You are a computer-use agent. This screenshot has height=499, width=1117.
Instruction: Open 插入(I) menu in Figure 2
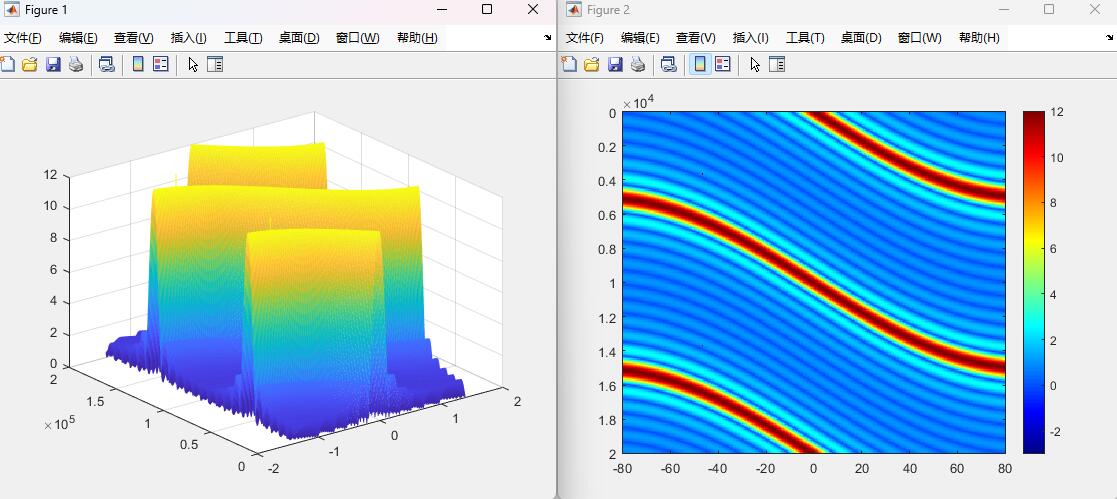pos(751,38)
